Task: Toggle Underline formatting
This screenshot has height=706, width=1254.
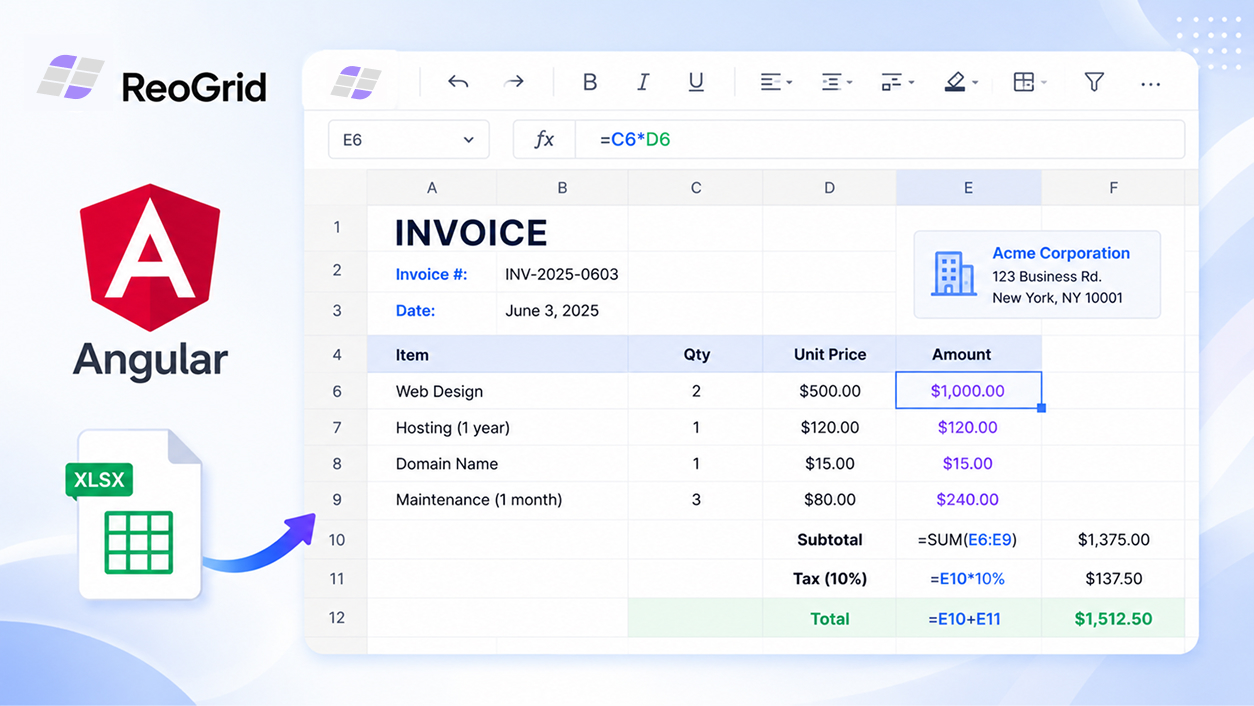Action: point(696,82)
